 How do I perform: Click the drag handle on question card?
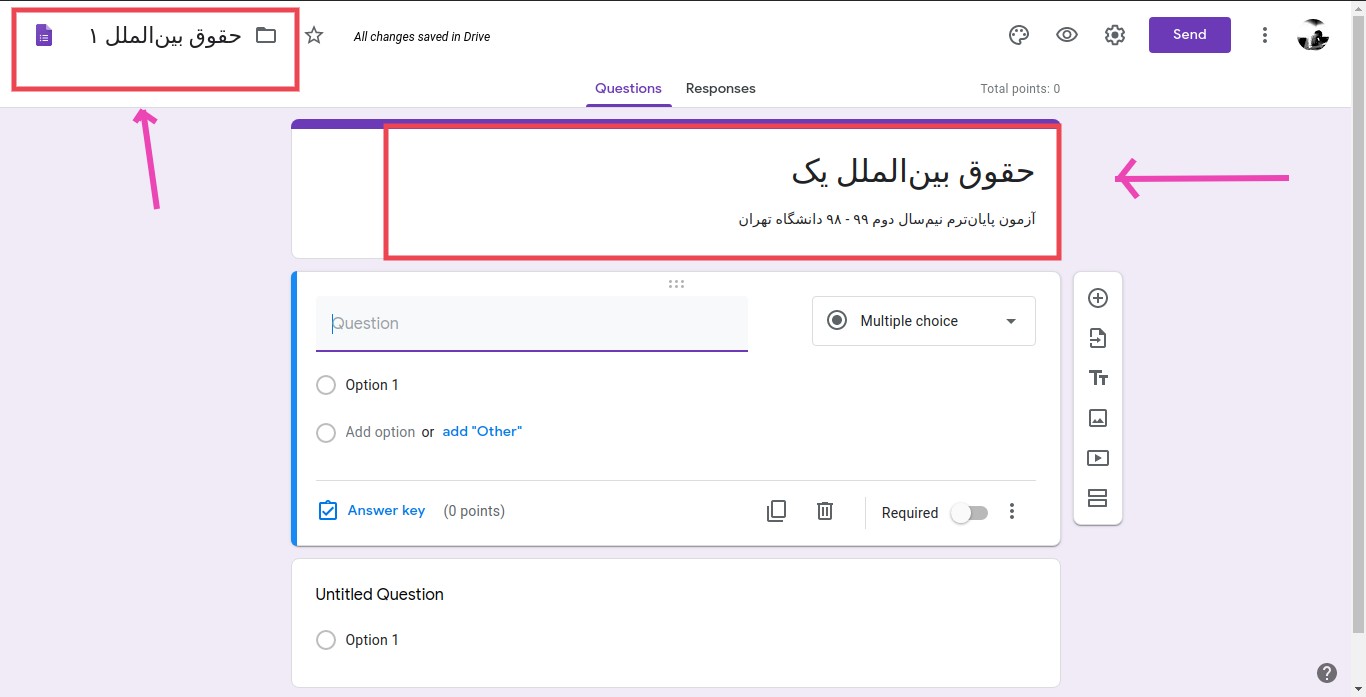676,284
